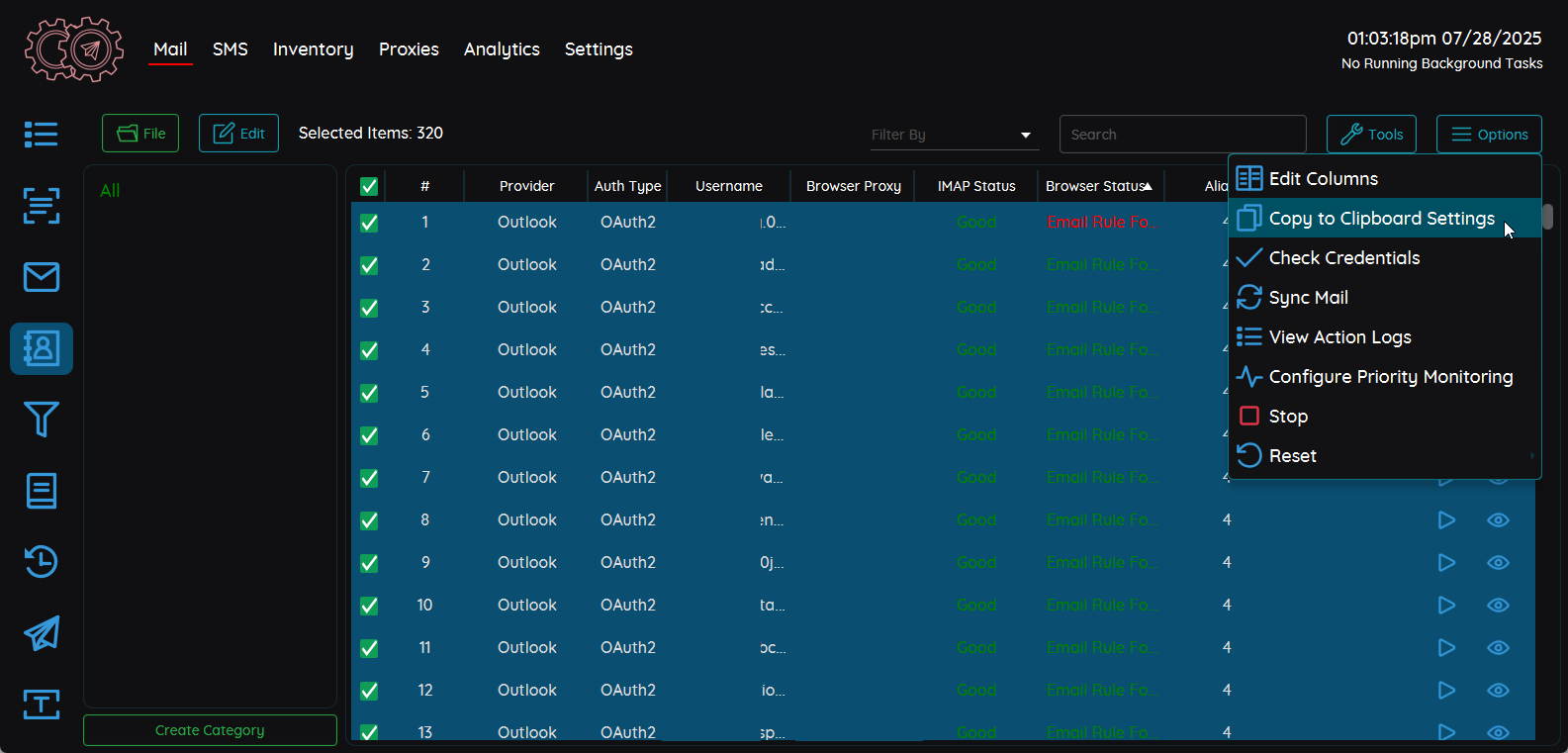
Task: Toggle the eye icon in row 10
Action: click(x=1498, y=605)
